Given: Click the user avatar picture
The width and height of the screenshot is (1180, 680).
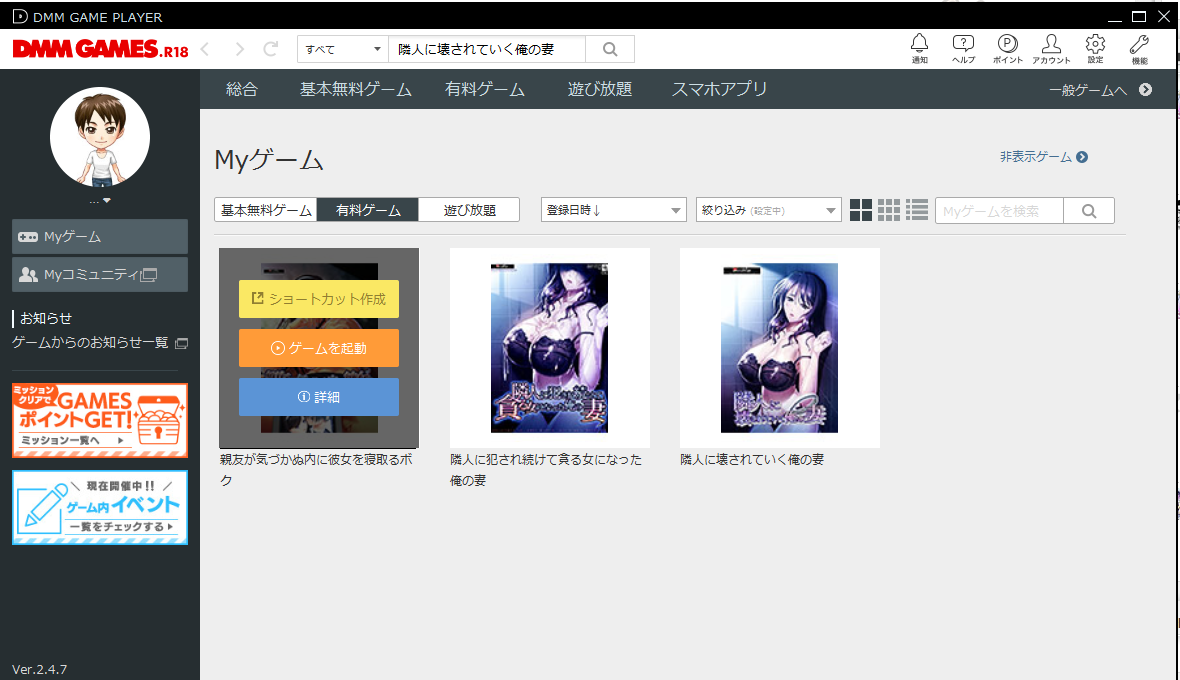Looking at the screenshot, I should [x=100, y=137].
